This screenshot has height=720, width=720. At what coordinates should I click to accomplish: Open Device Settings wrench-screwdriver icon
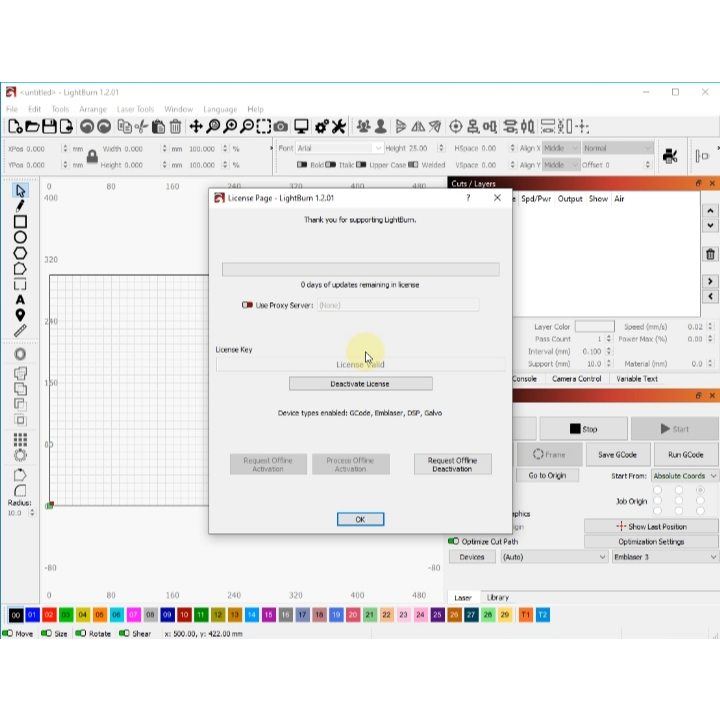pos(339,126)
